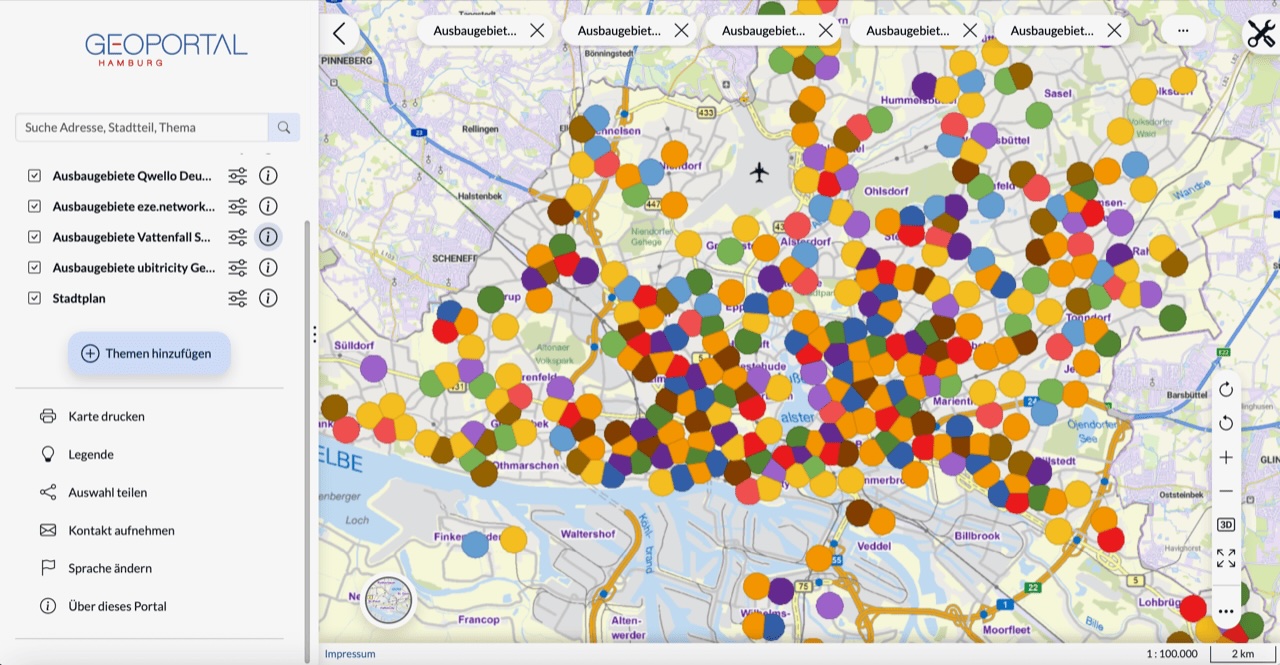Toggle Ausbaugebiete eze.network layer checkbox
This screenshot has height=665, width=1280.
click(x=35, y=207)
